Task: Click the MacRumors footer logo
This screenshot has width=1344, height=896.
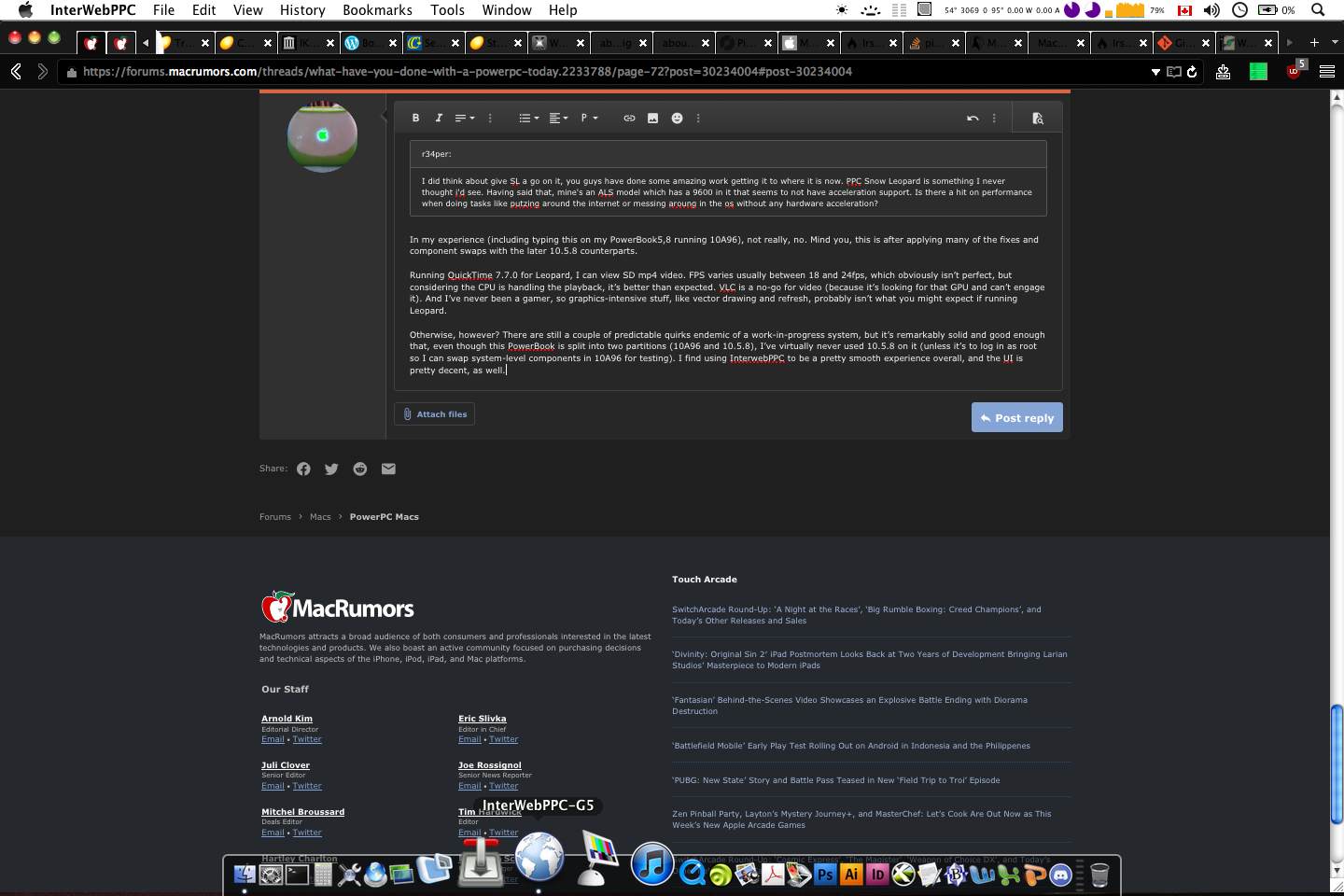Action: pos(338,608)
